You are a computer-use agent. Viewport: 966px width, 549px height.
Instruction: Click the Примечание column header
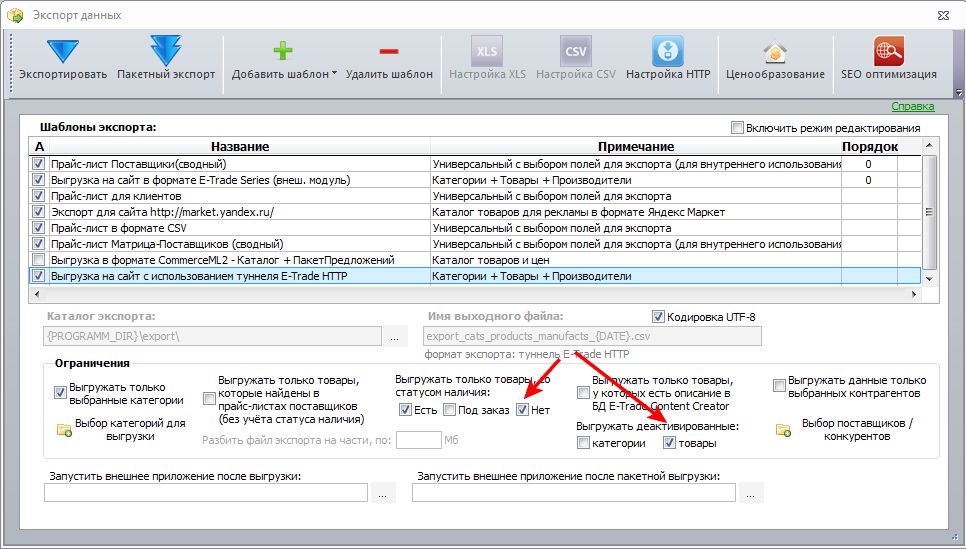(636, 147)
